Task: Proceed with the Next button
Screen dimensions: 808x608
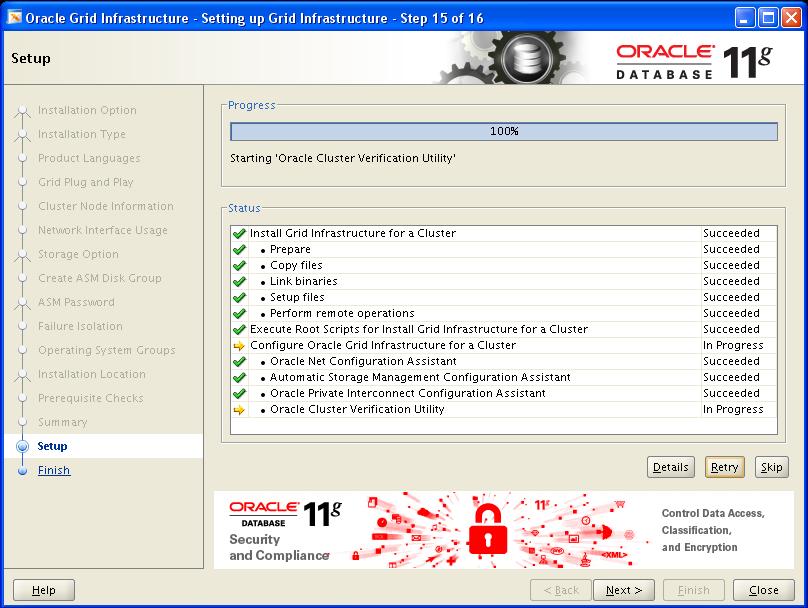Action: click(x=624, y=590)
